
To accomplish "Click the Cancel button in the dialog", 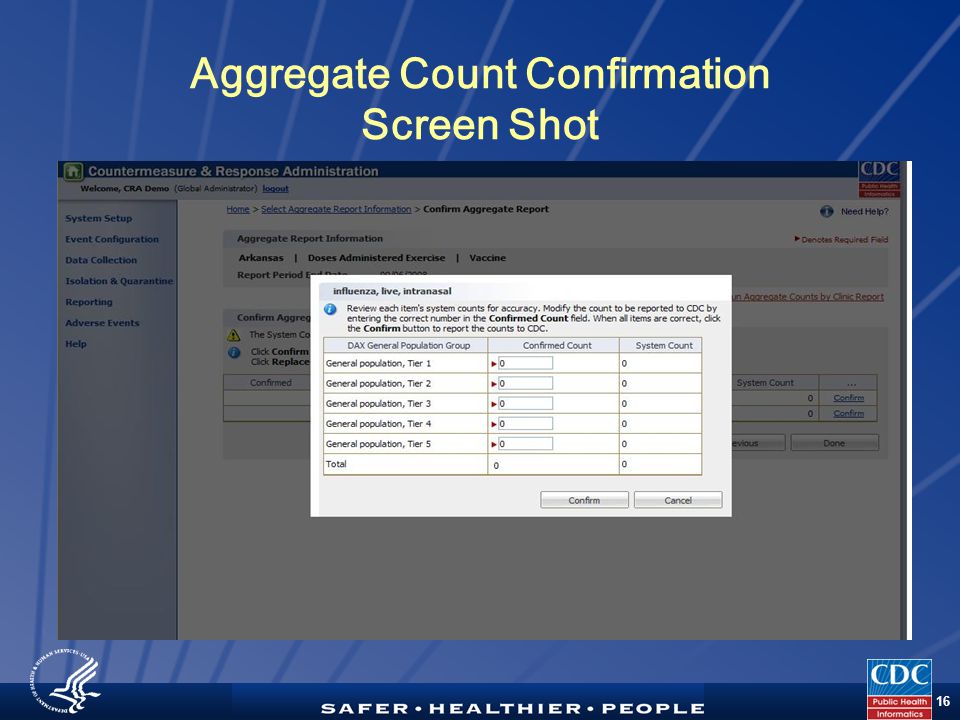I will click(678, 500).
